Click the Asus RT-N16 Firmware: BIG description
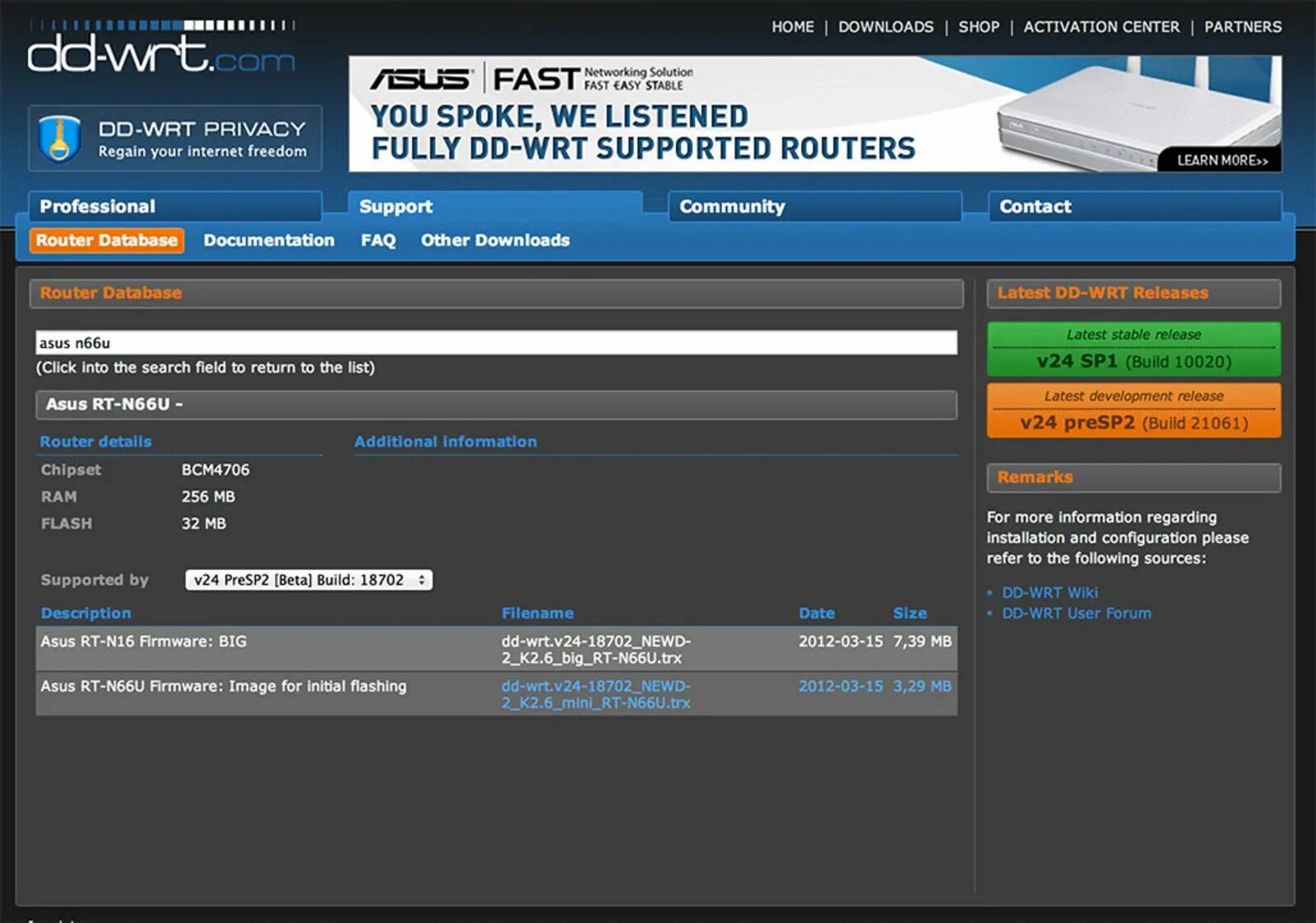 [144, 641]
